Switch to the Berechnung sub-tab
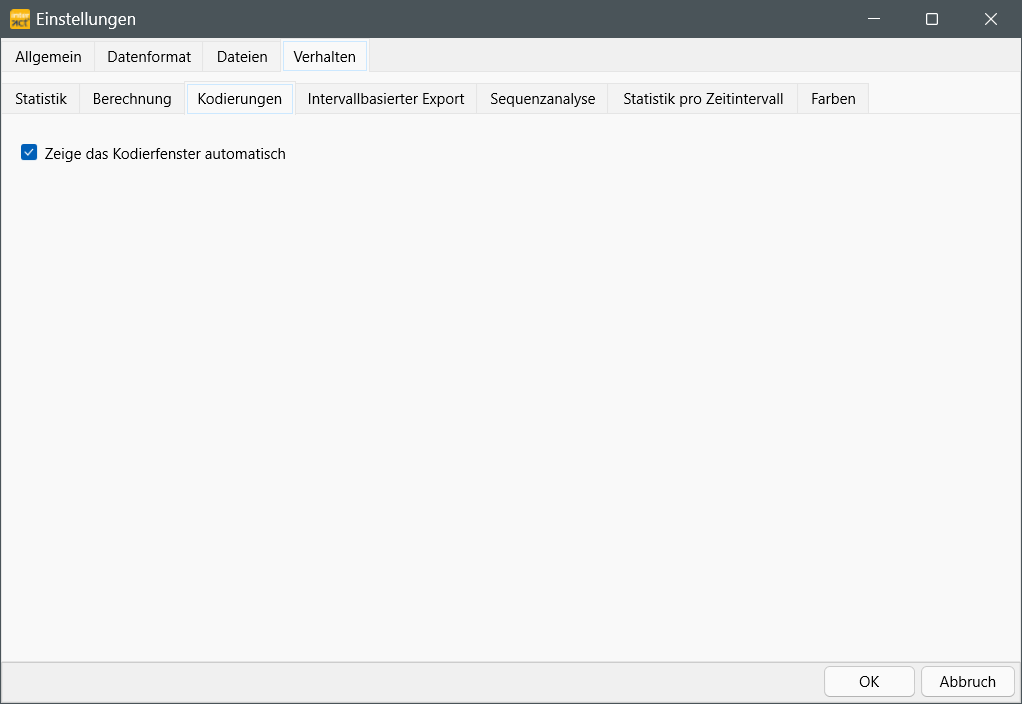The height and width of the screenshot is (704, 1022). [x=132, y=98]
